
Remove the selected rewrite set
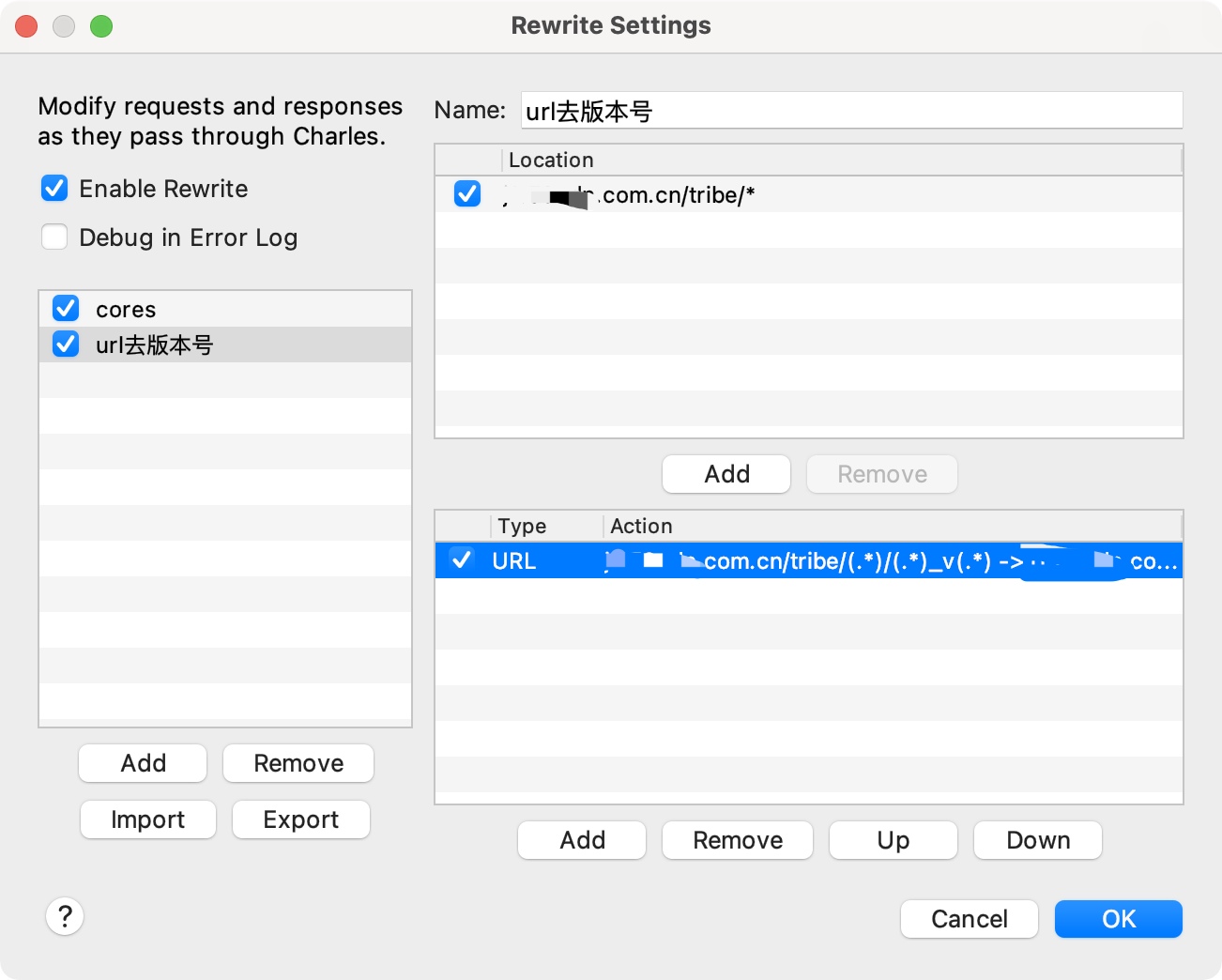coord(298,763)
